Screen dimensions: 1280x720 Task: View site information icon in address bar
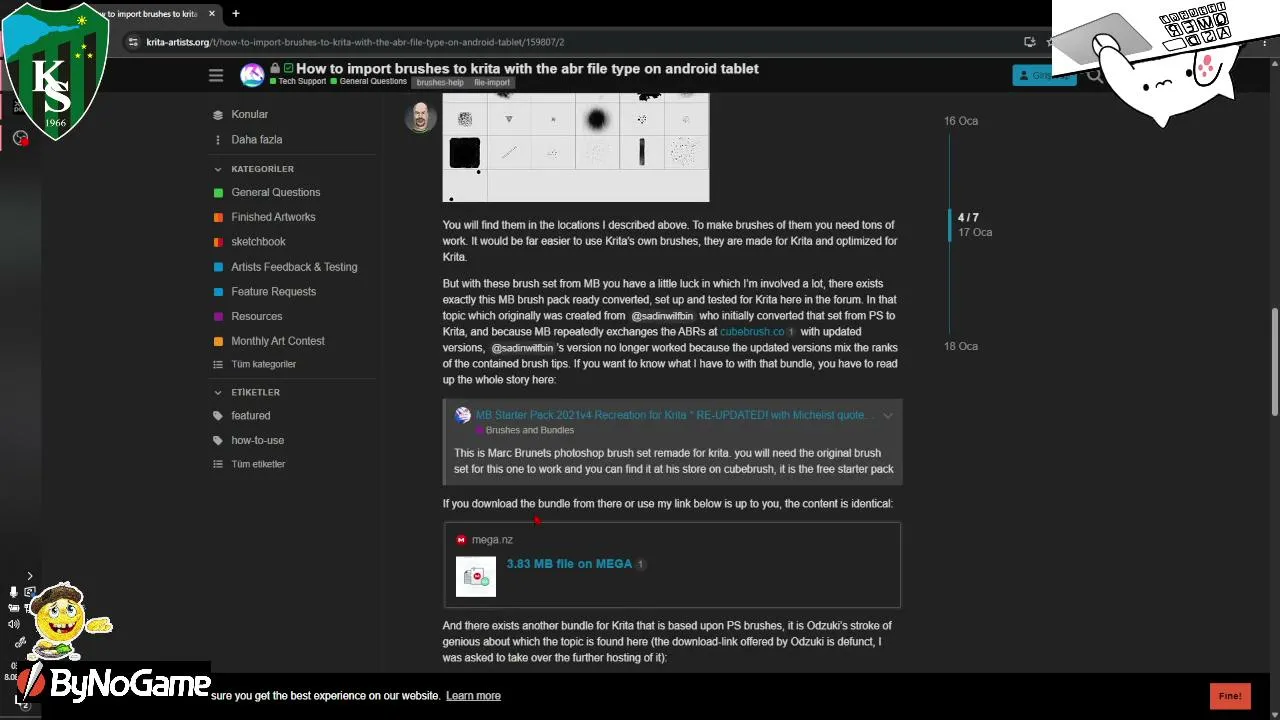[133, 42]
